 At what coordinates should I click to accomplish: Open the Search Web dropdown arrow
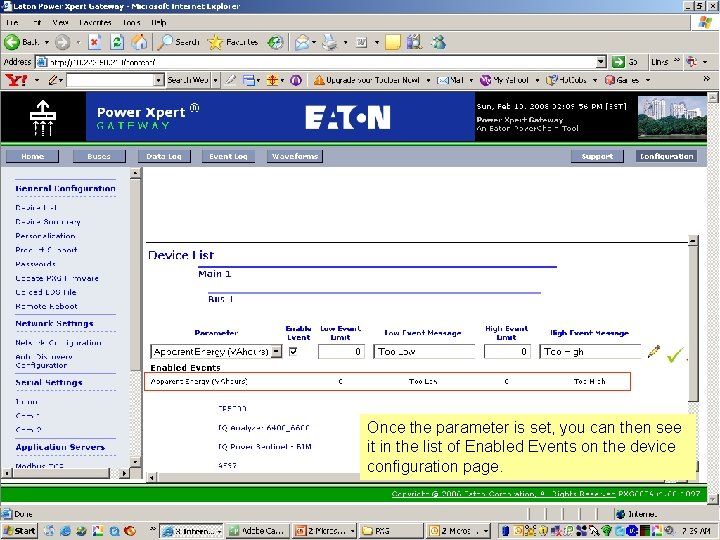(215, 80)
